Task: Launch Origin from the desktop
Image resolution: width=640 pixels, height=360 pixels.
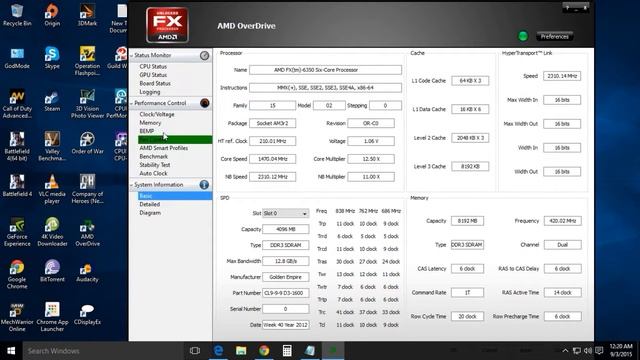Action: coord(52,15)
